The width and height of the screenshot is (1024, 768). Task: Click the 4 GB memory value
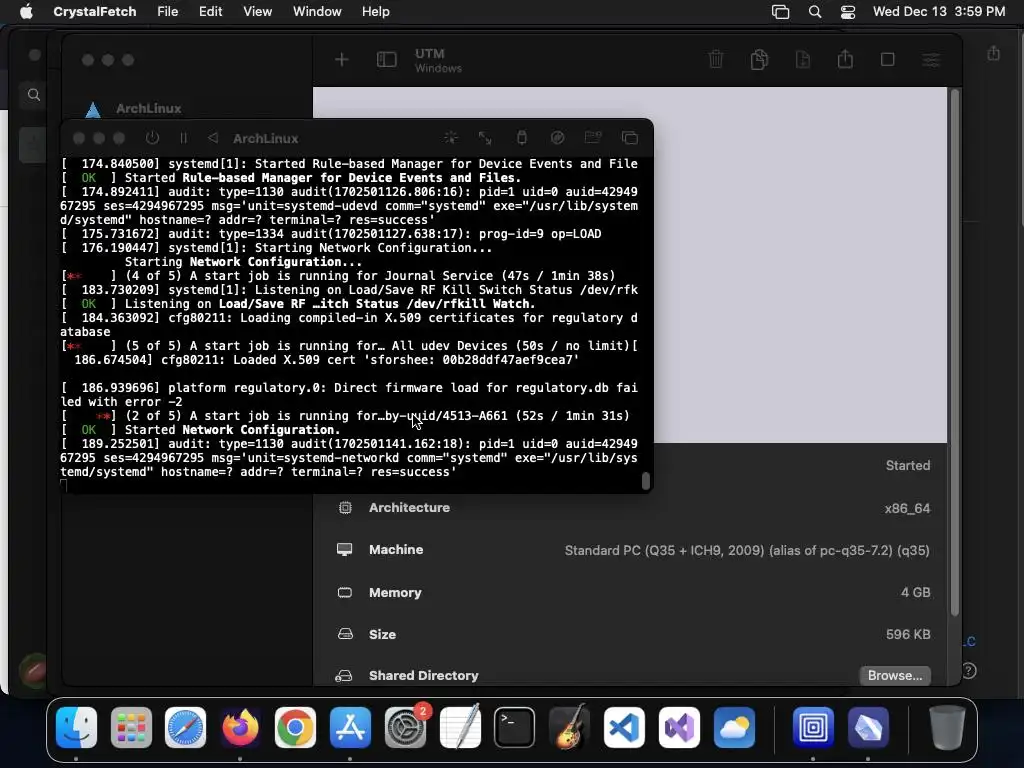coord(916,592)
